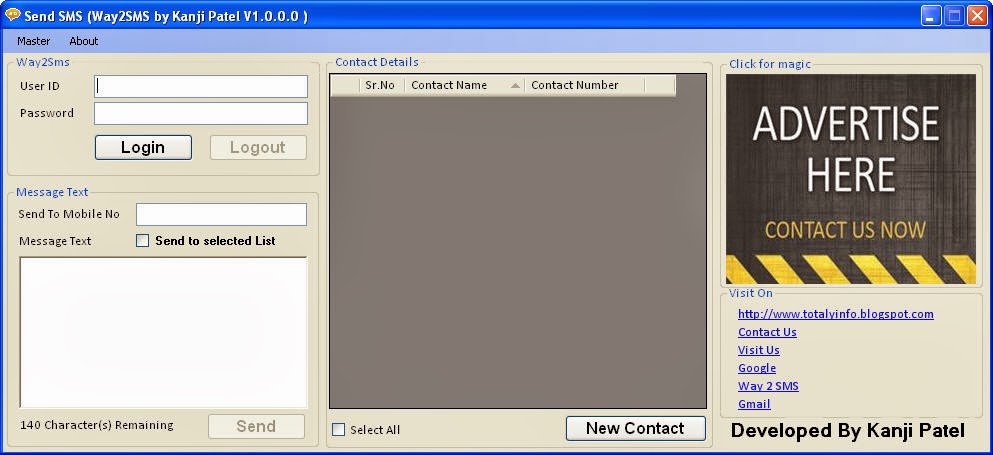Viewport: 993px width, 455px height.
Task: Open the totalyinfo.blogspot.com link
Action: [x=835, y=314]
